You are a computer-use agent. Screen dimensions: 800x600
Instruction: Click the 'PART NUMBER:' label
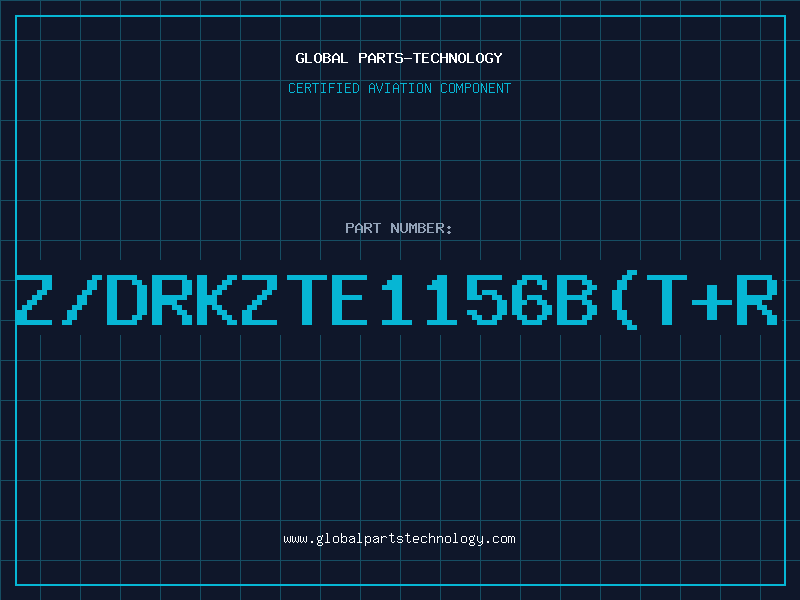coord(399,228)
